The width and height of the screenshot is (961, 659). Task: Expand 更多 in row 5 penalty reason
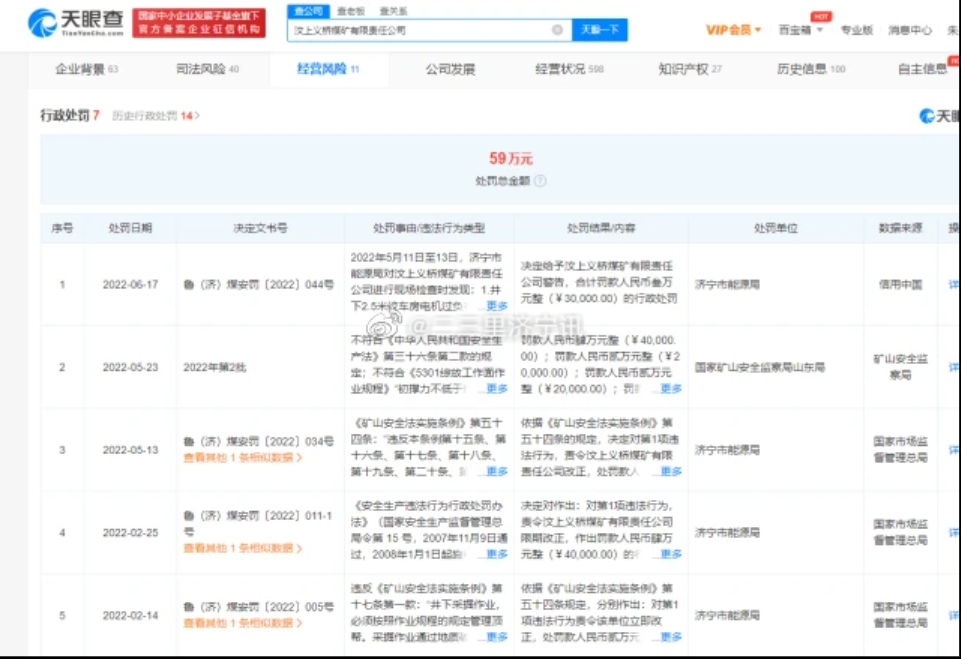(496, 636)
